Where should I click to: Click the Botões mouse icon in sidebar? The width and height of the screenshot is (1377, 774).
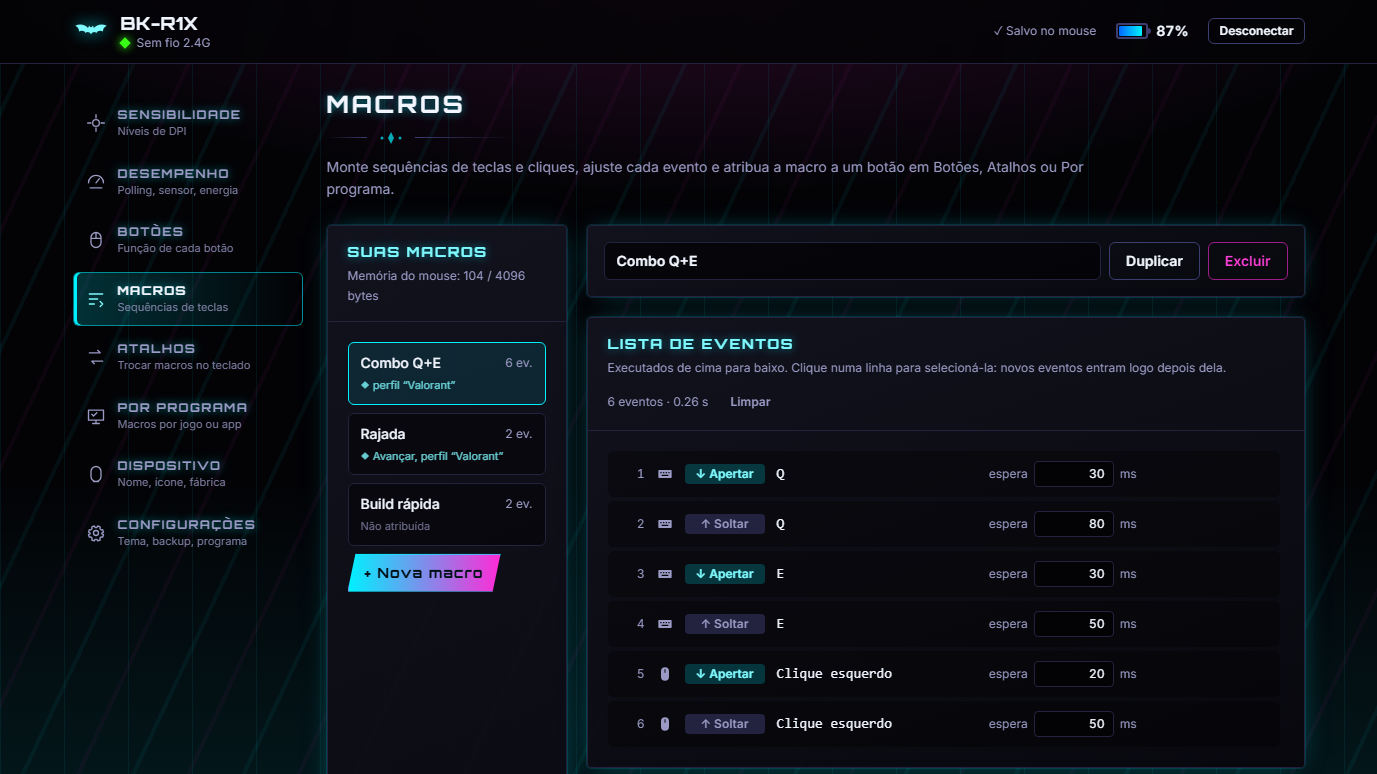96,240
